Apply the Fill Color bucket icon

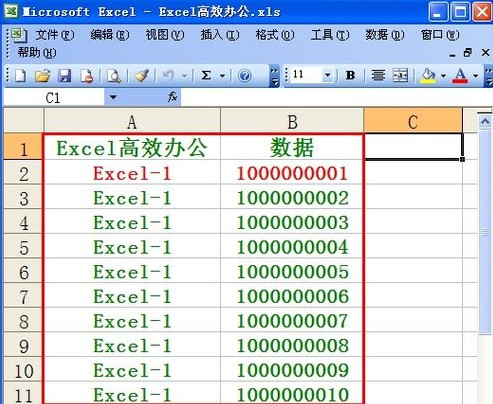(x=428, y=76)
